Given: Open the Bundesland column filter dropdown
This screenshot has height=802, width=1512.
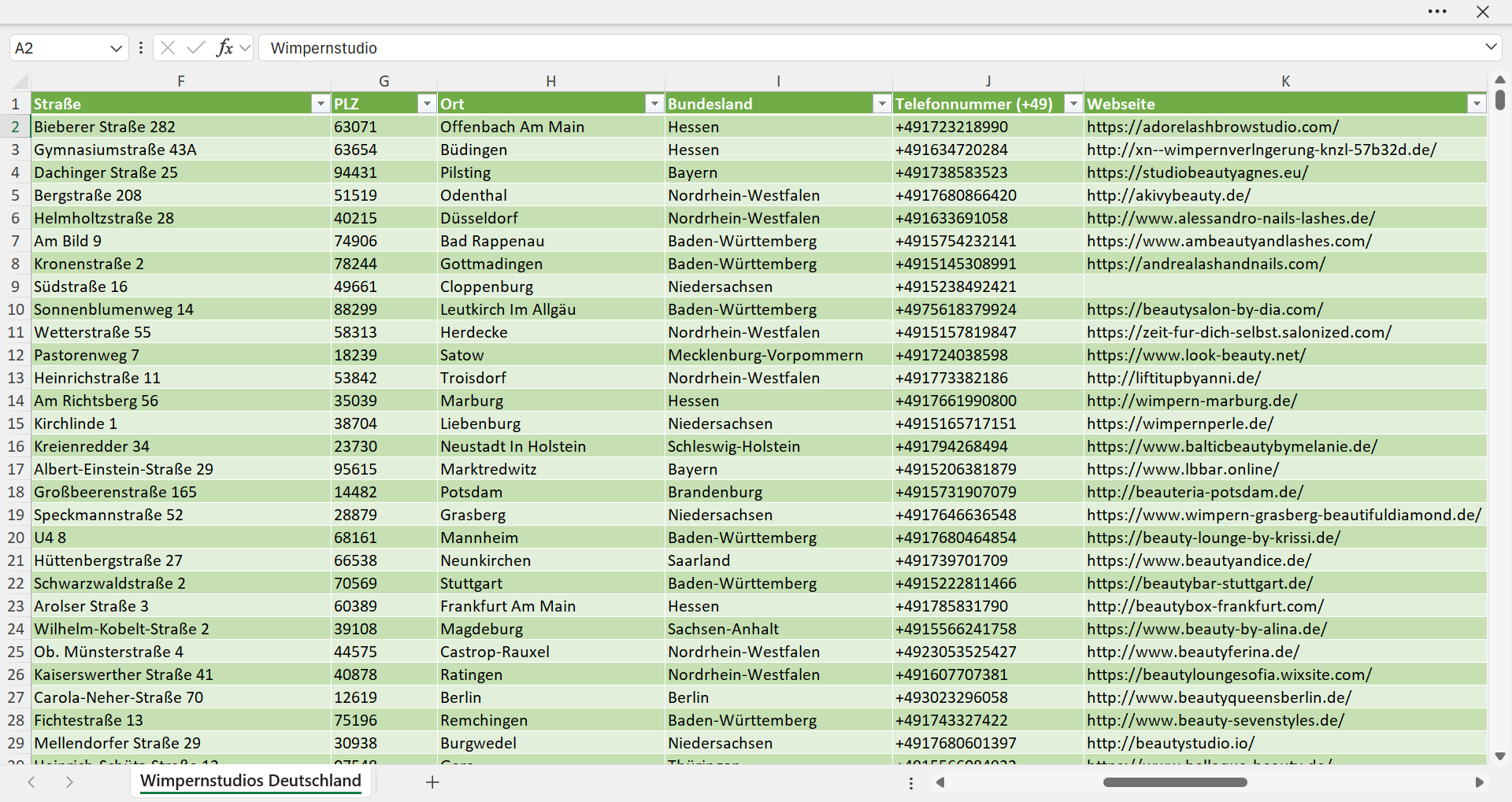Looking at the screenshot, I should click(881, 104).
